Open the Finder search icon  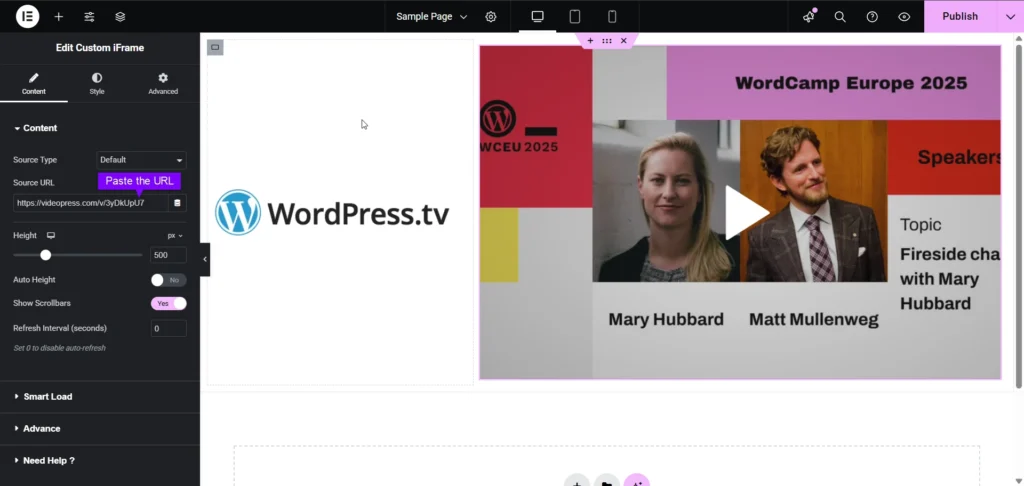[840, 16]
